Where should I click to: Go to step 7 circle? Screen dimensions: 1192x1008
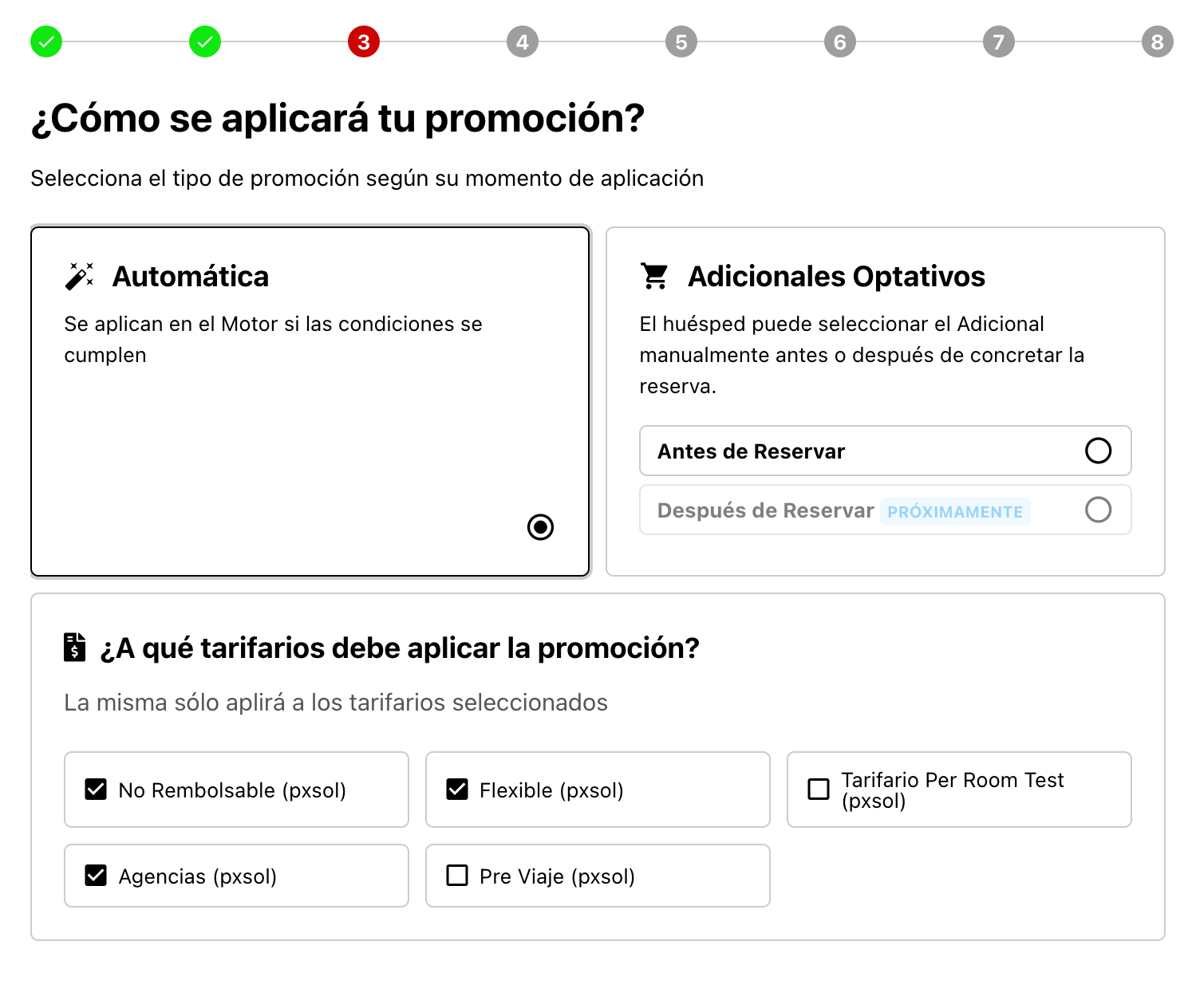point(999,41)
